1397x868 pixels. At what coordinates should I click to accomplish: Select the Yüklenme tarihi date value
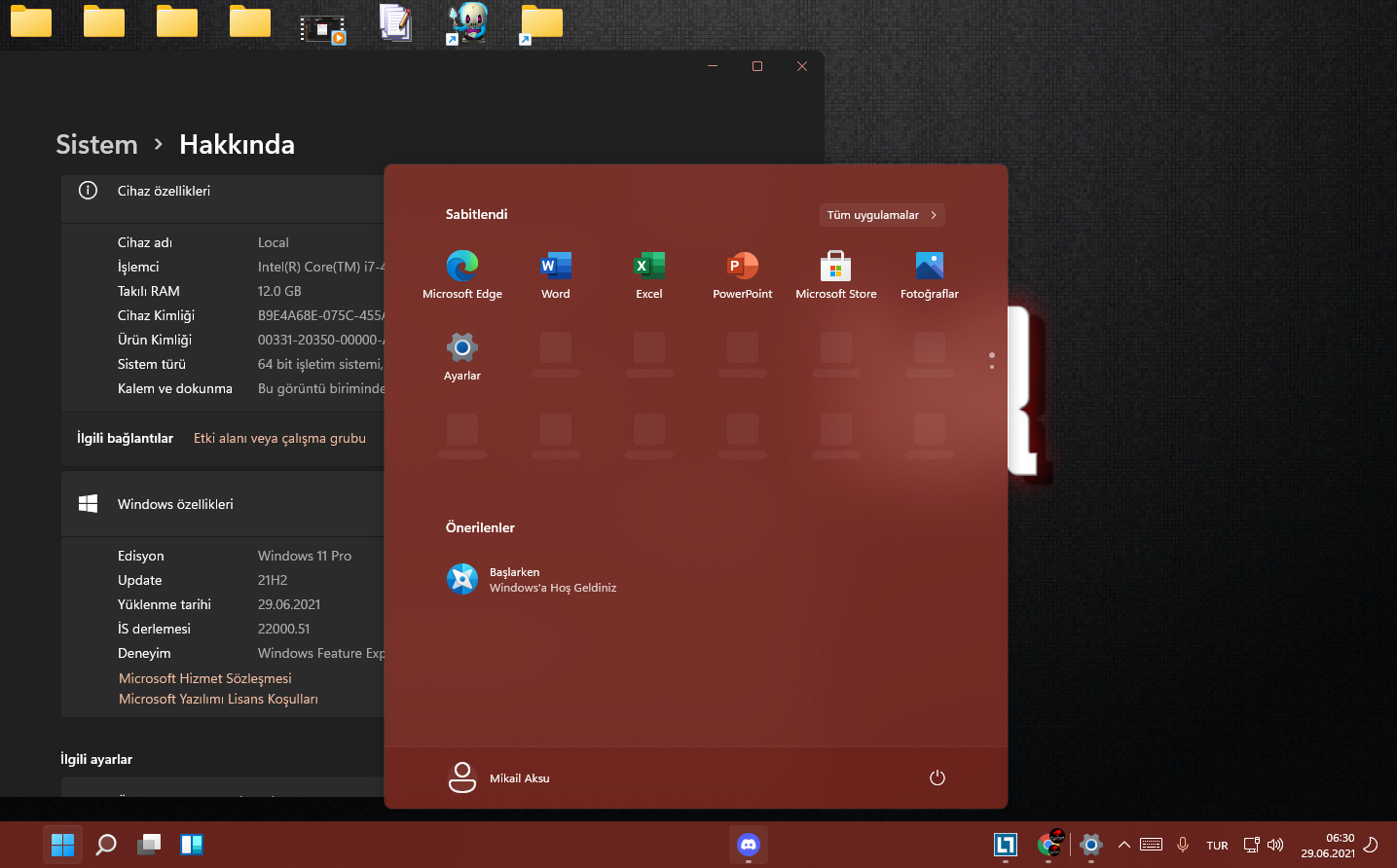click(289, 604)
